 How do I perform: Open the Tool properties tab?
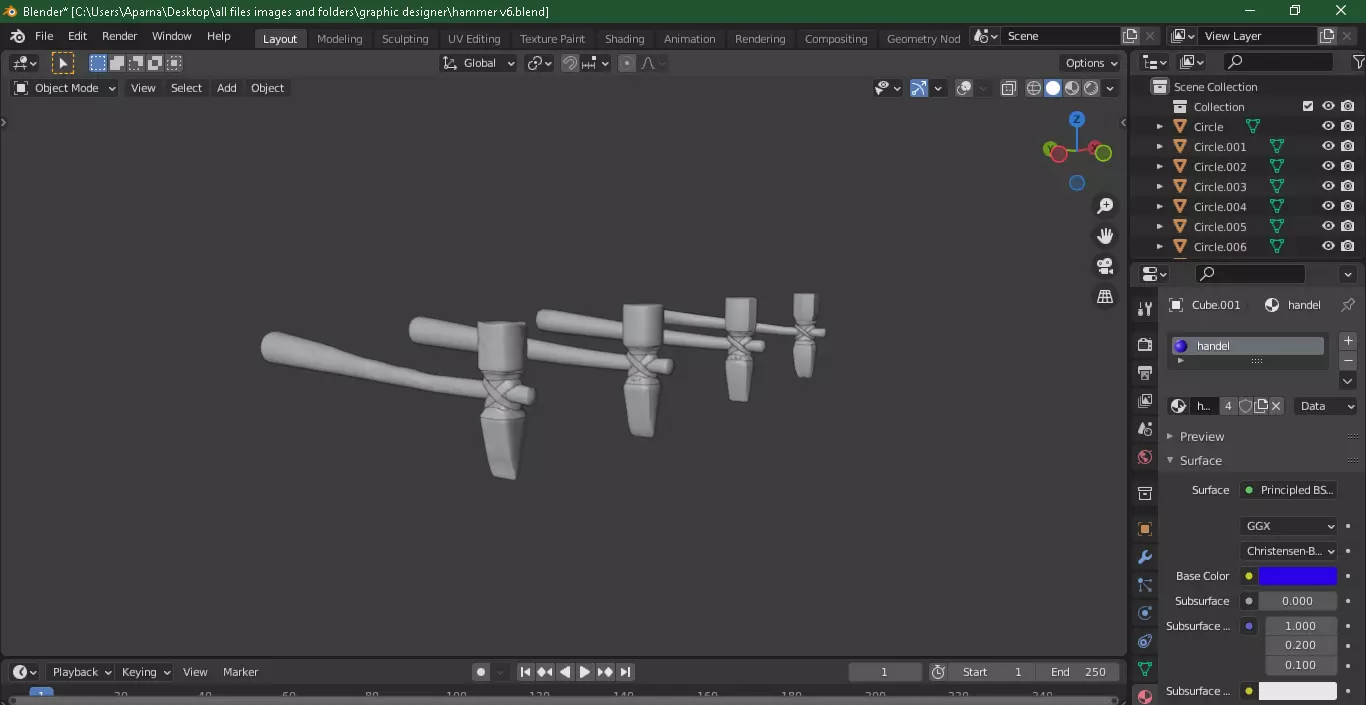coord(1145,309)
